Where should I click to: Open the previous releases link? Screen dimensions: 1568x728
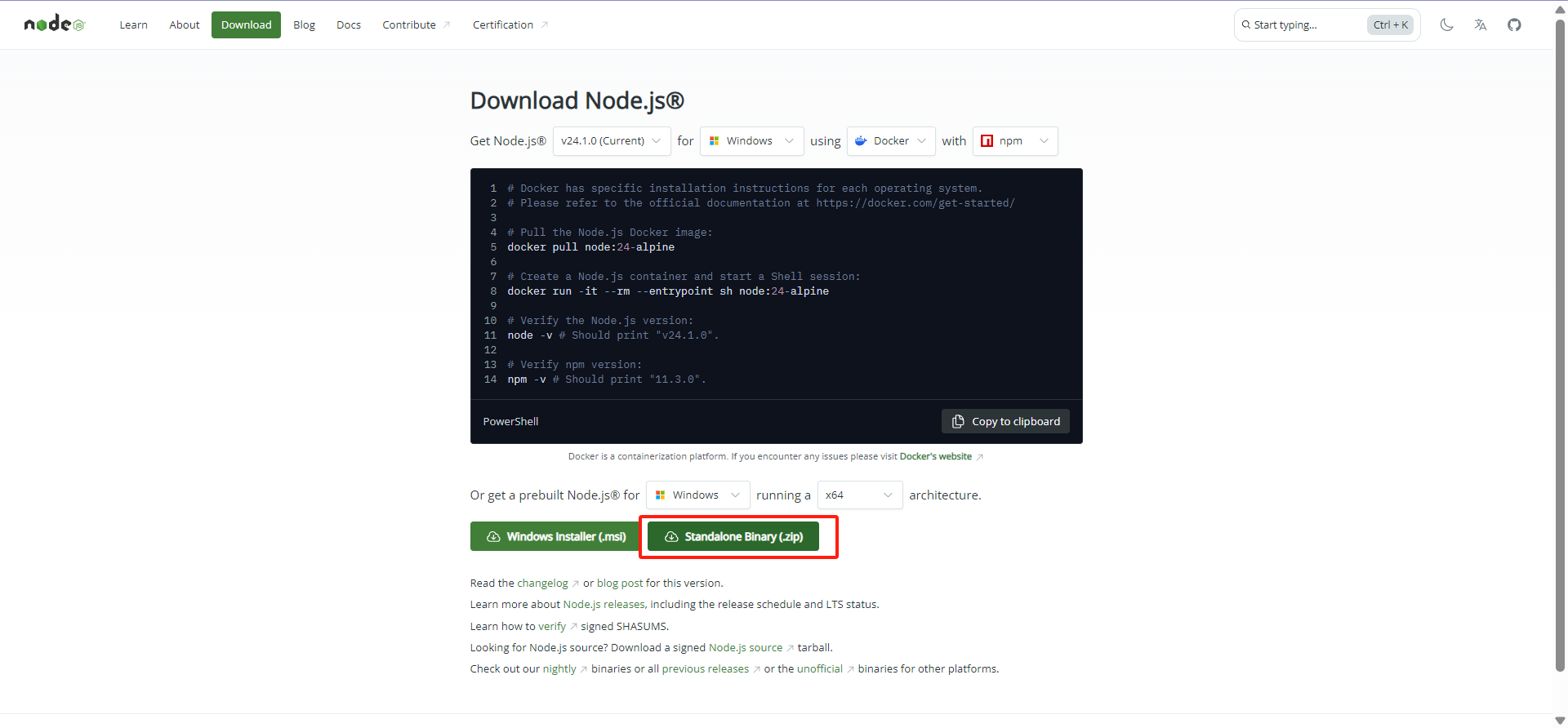coord(706,668)
